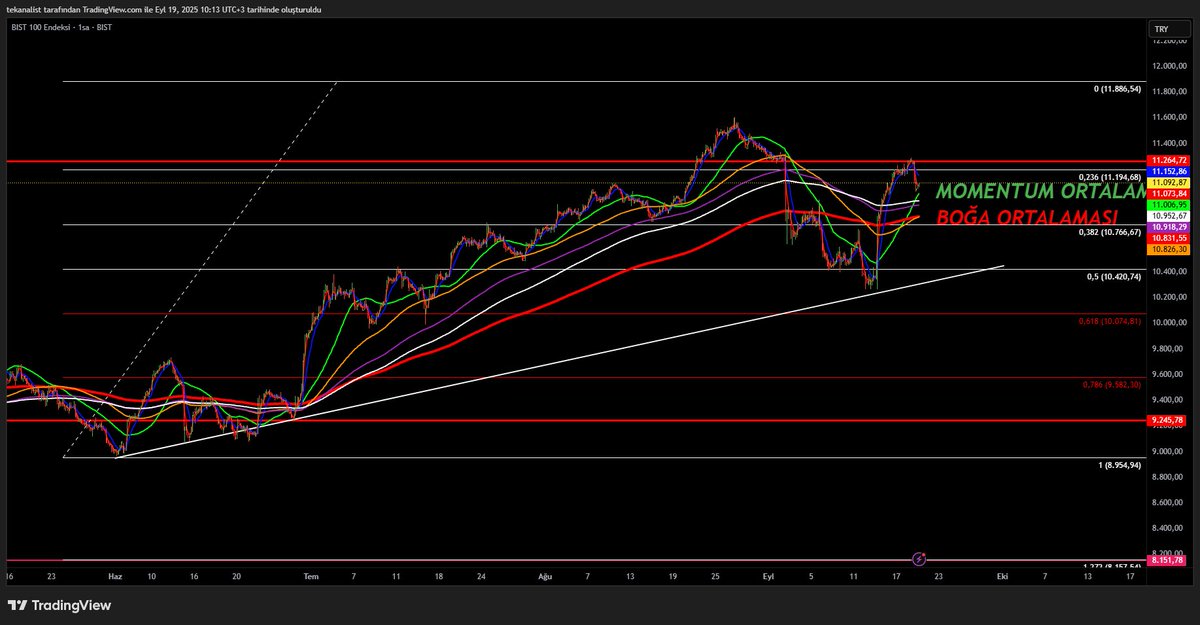Click the 8.151,78 pink price label
This screenshot has height=625, width=1200.
[1168, 560]
